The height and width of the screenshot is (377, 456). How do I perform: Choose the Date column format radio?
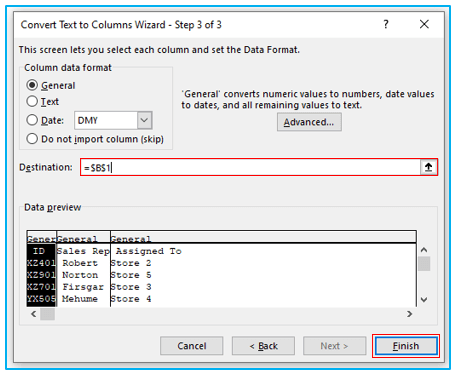click(32, 120)
